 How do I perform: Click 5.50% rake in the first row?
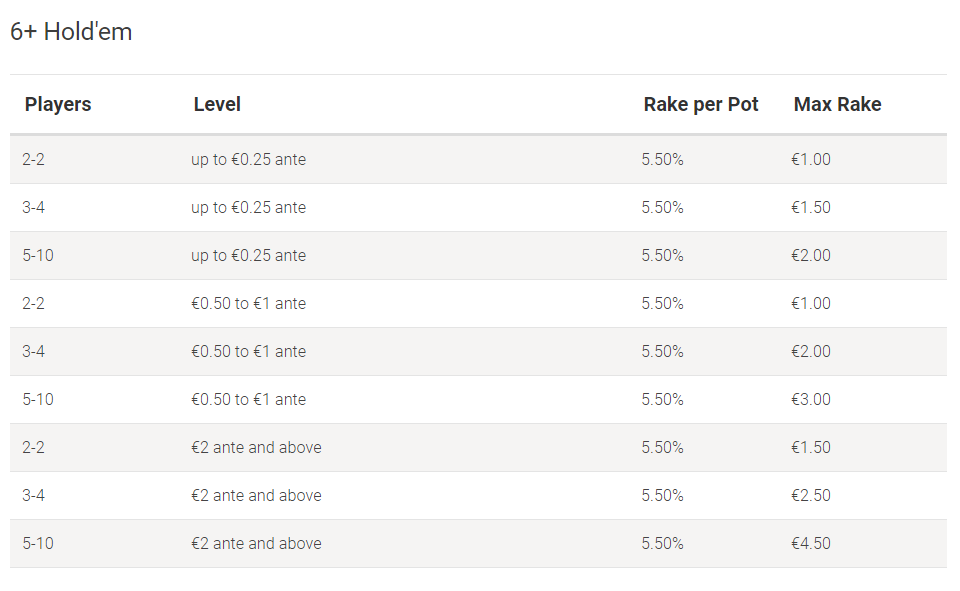coord(662,159)
